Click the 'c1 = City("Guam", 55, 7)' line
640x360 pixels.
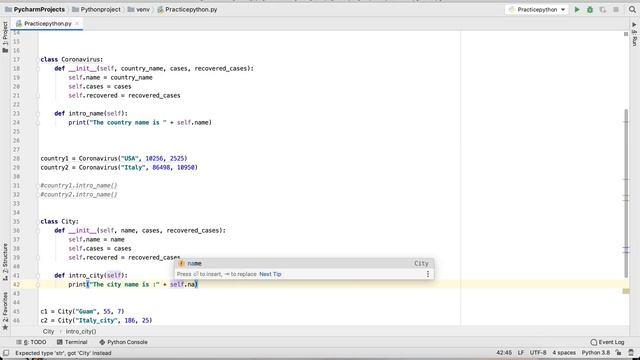tap(82, 311)
